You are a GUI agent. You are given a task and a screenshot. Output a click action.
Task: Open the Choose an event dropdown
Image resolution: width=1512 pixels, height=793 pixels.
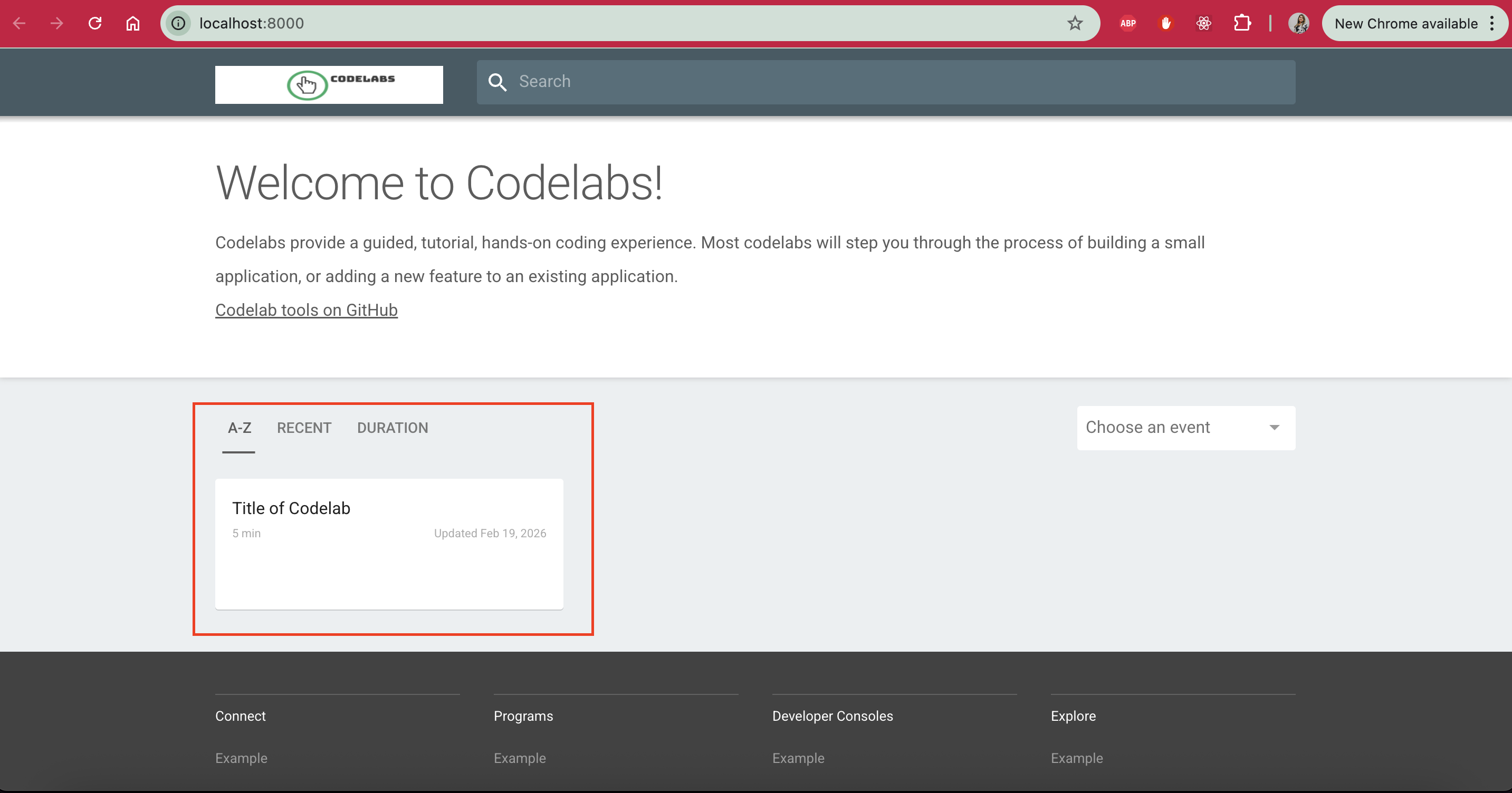pyautogui.click(x=1185, y=428)
